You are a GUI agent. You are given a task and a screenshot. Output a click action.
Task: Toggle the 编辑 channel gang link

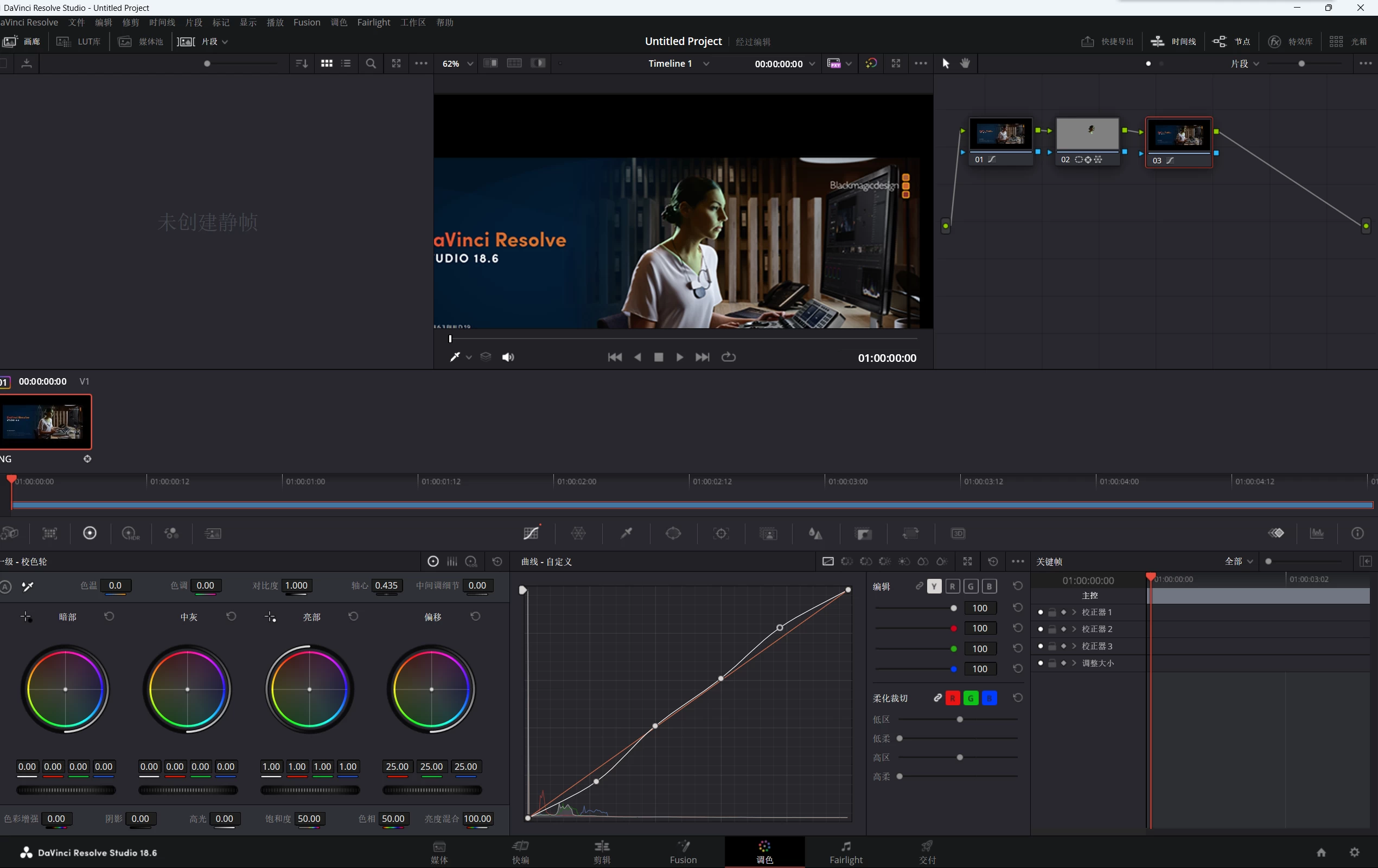[919, 586]
